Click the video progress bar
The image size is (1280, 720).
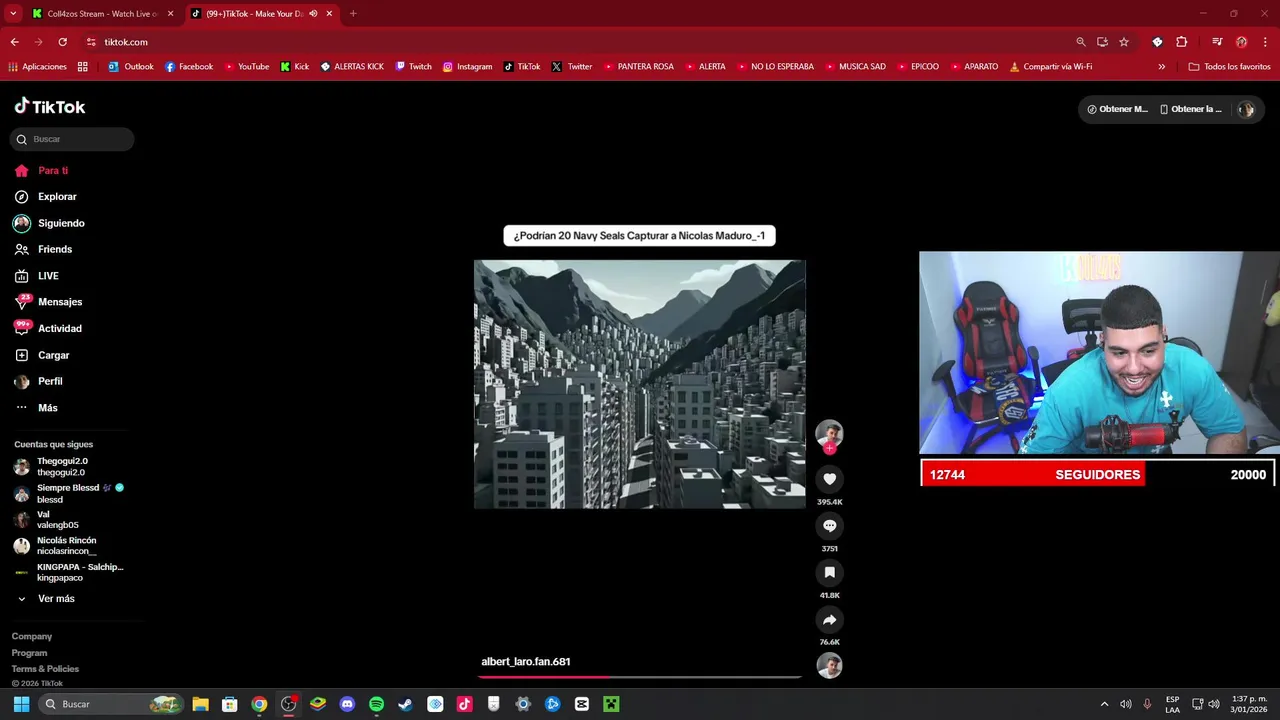point(639,677)
